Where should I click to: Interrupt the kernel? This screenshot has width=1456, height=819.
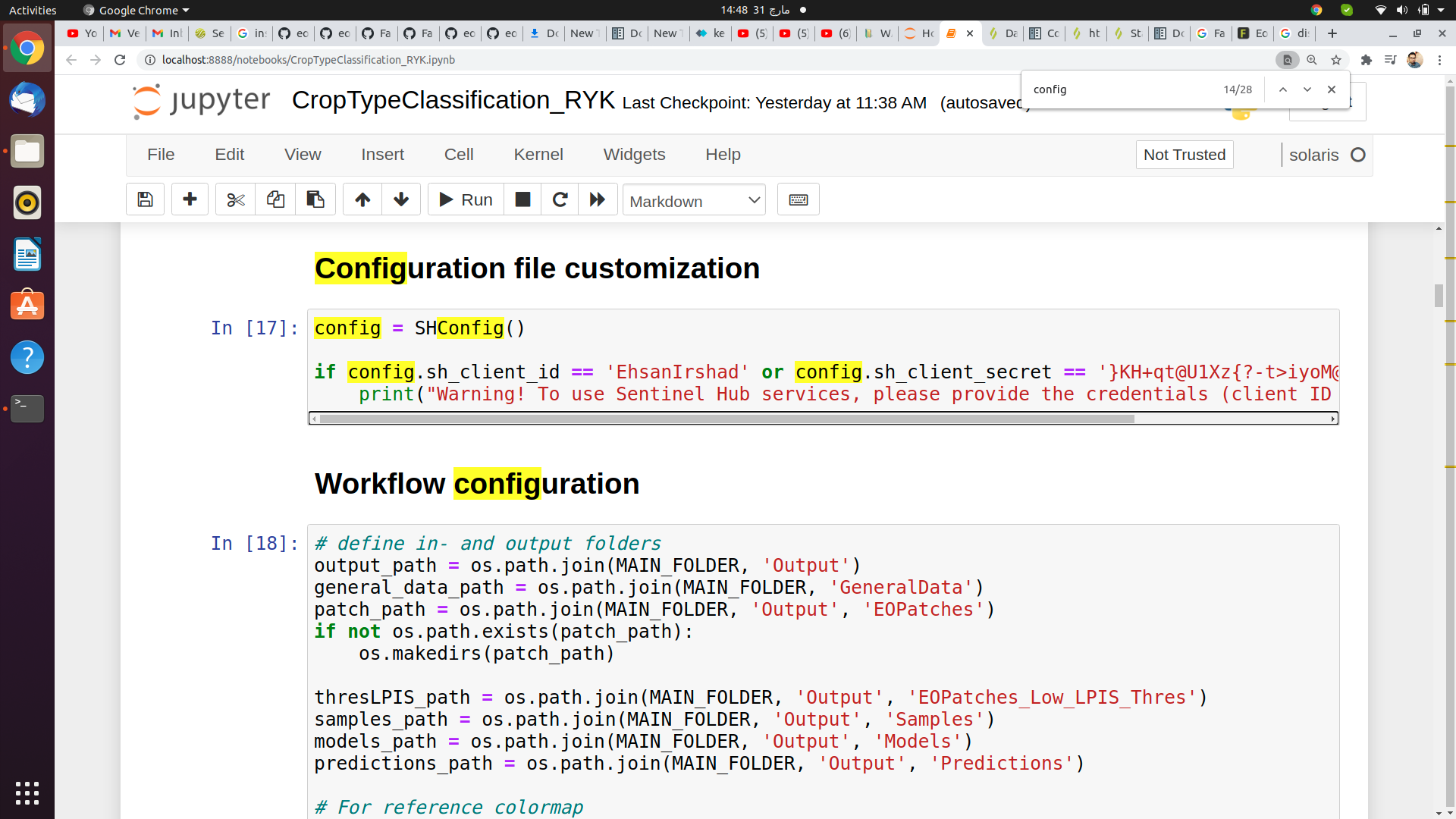pos(522,199)
